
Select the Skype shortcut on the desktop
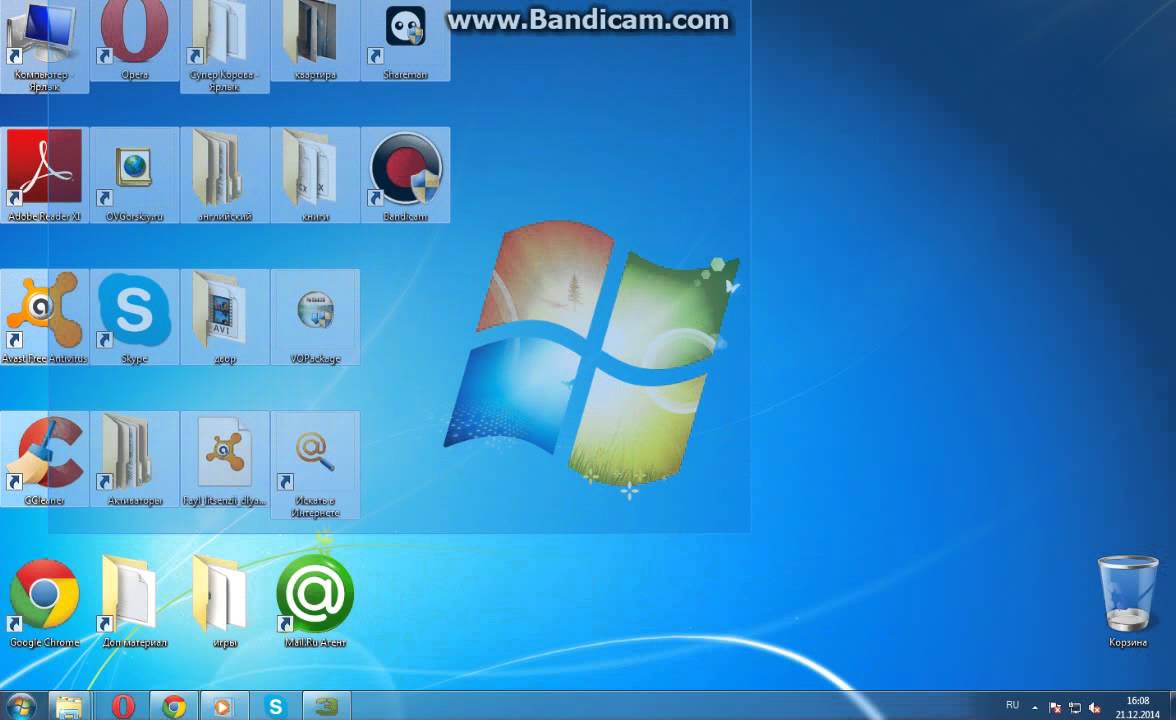pos(134,316)
